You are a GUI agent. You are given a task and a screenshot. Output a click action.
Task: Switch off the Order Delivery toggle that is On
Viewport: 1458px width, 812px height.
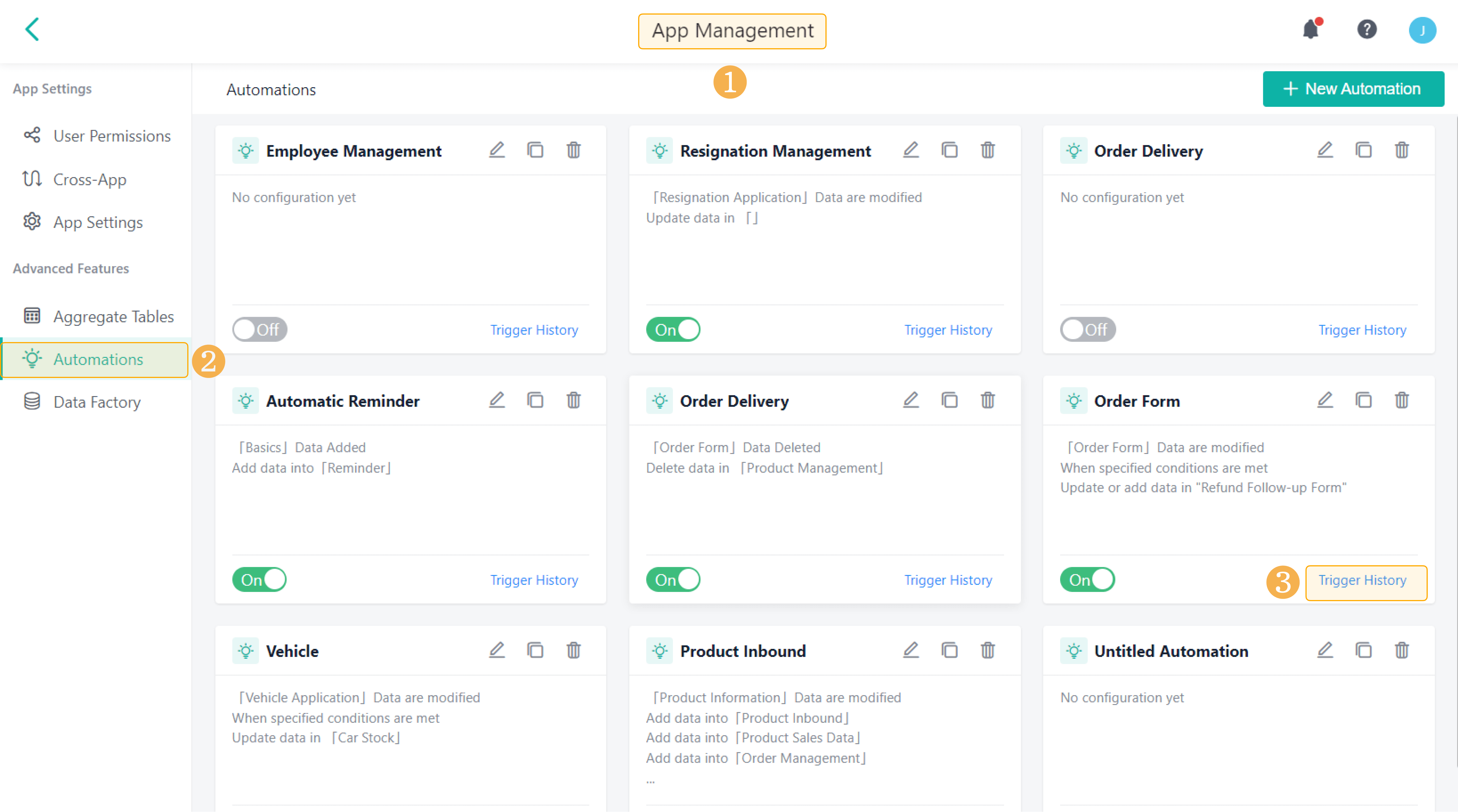(x=673, y=580)
